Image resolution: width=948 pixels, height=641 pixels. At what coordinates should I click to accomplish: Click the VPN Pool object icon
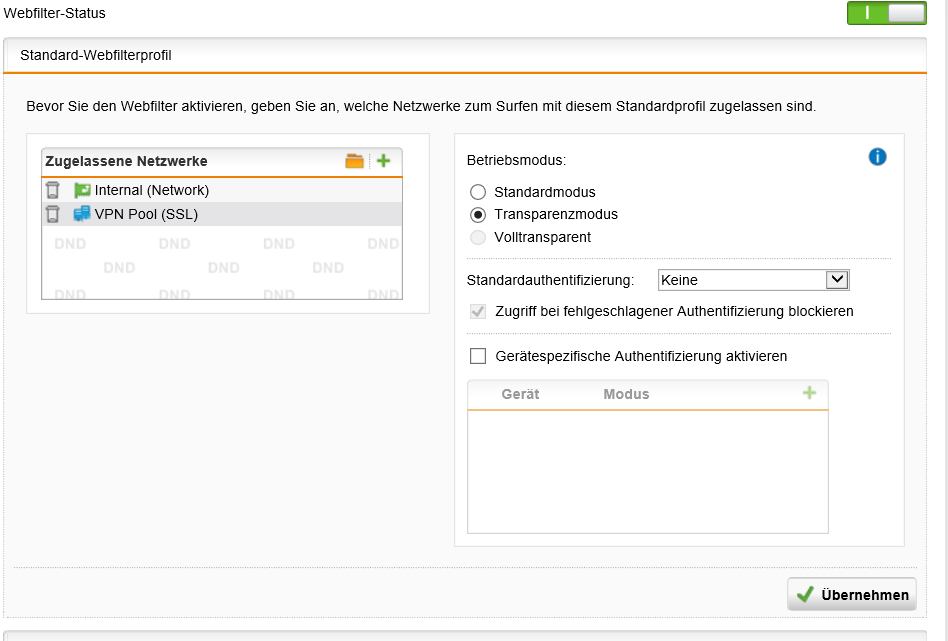(x=82, y=214)
